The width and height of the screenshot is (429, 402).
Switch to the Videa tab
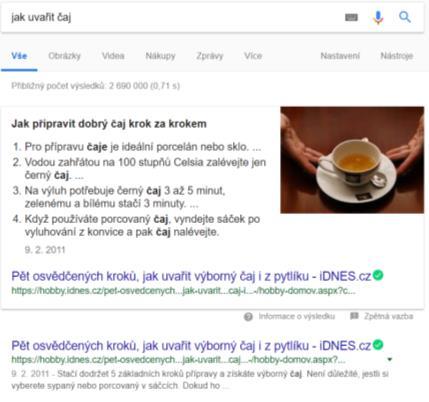click(x=113, y=56)
